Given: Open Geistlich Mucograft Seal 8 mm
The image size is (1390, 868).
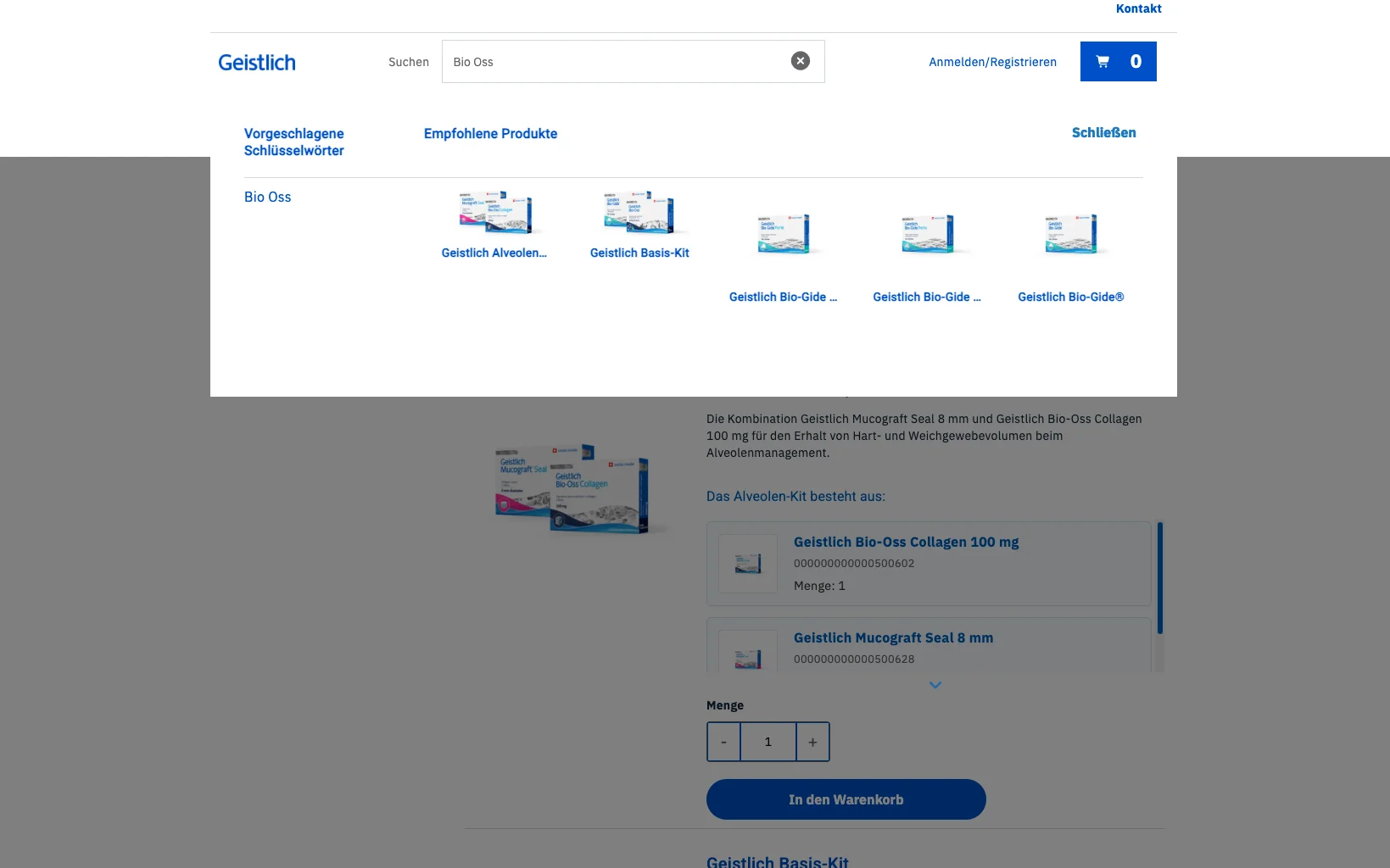Looking at the screenshot, I should pos(894,637).
